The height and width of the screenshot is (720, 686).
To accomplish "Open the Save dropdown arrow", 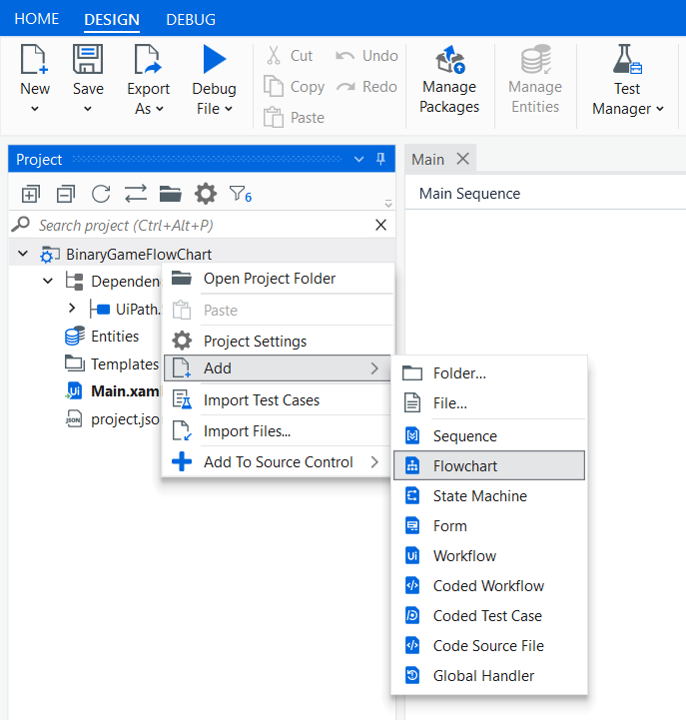I will click(88, 109).
